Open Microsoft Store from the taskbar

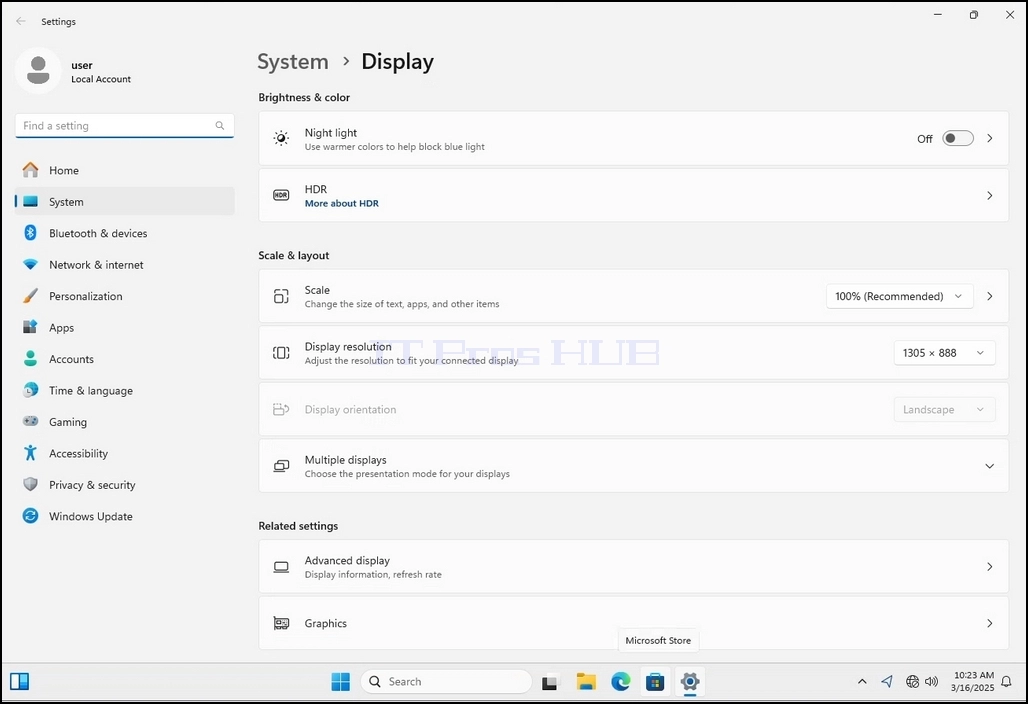tap(655, 682)
